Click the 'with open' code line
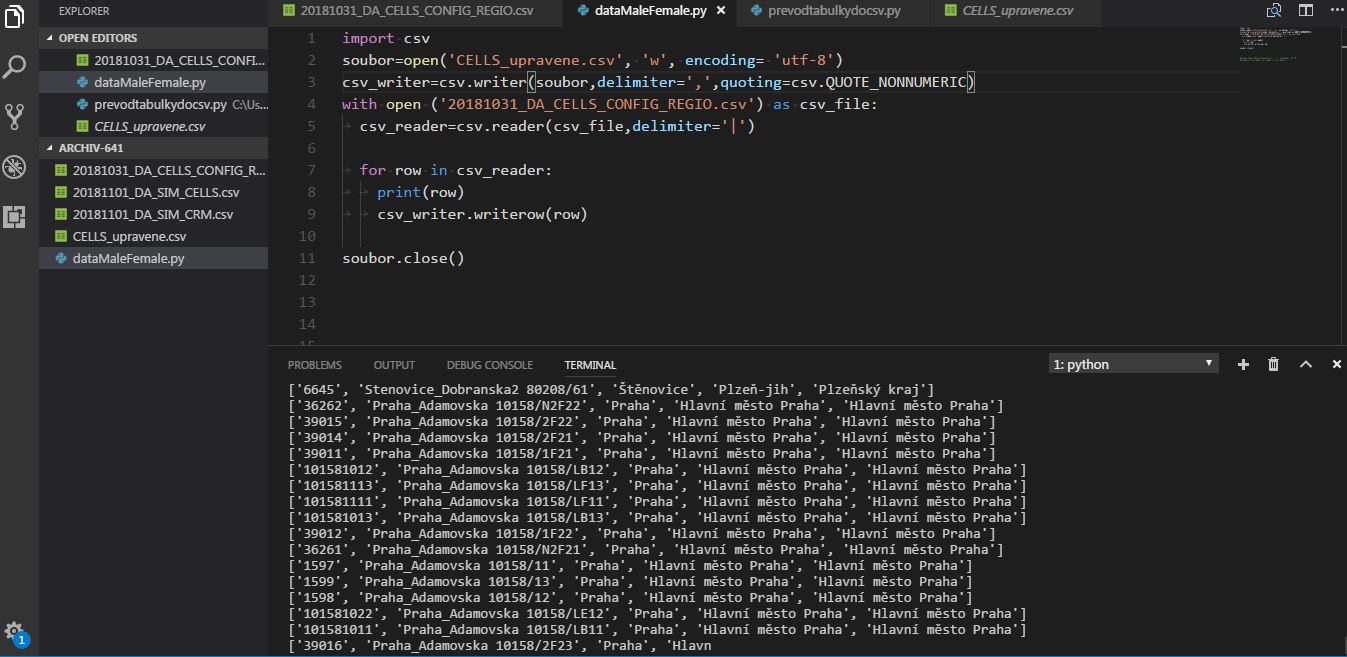Image resolution: width=1347 pixels, height=657 pixels. (x=609, y=104)
